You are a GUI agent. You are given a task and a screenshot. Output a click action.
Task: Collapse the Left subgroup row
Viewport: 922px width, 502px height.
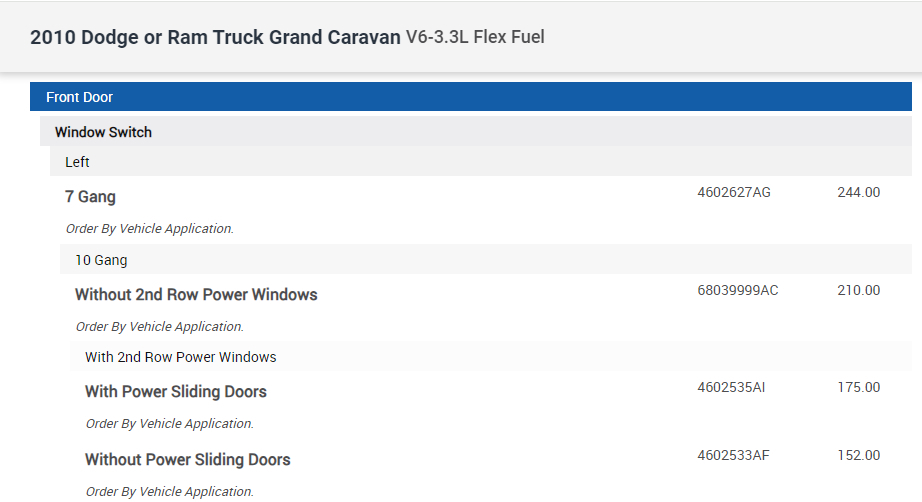click(x=78, y=161)
